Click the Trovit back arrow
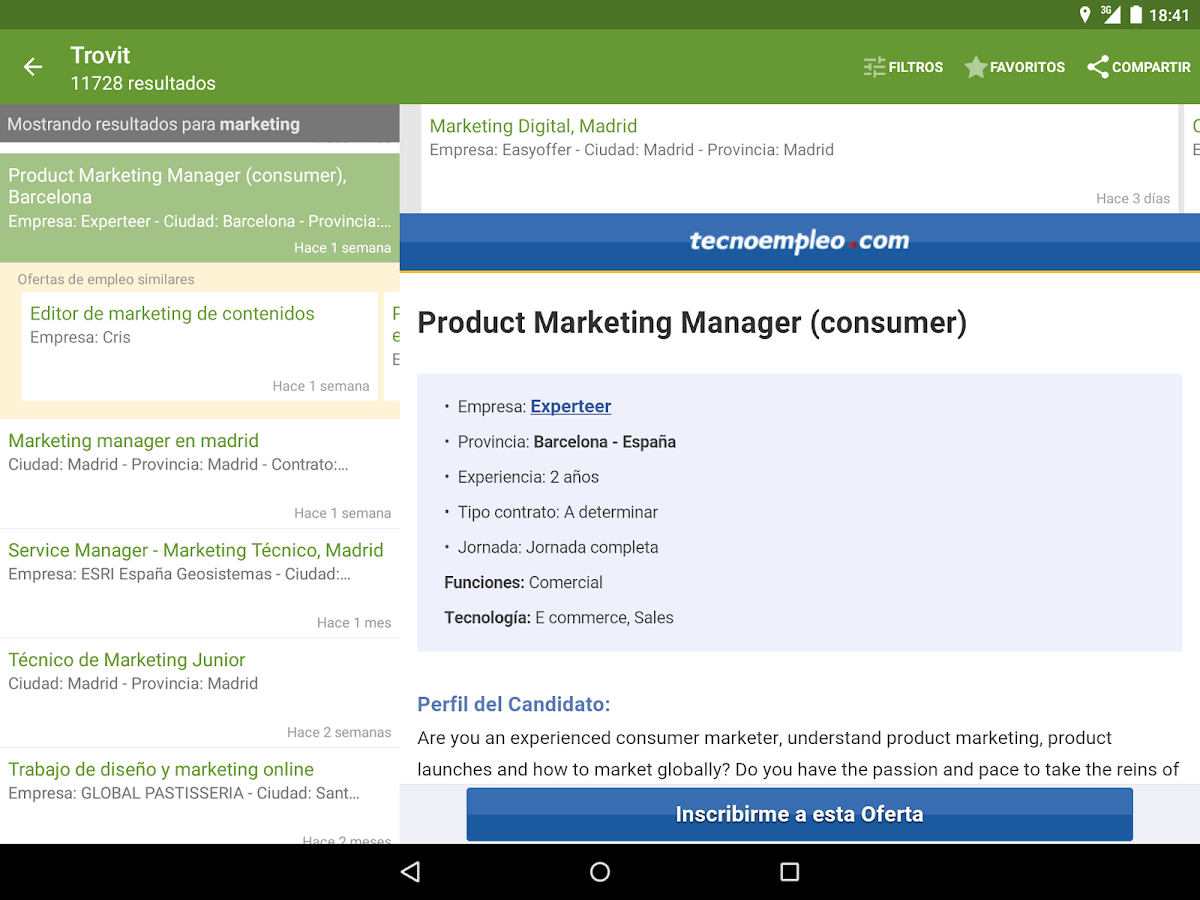 tap(33, 66)
